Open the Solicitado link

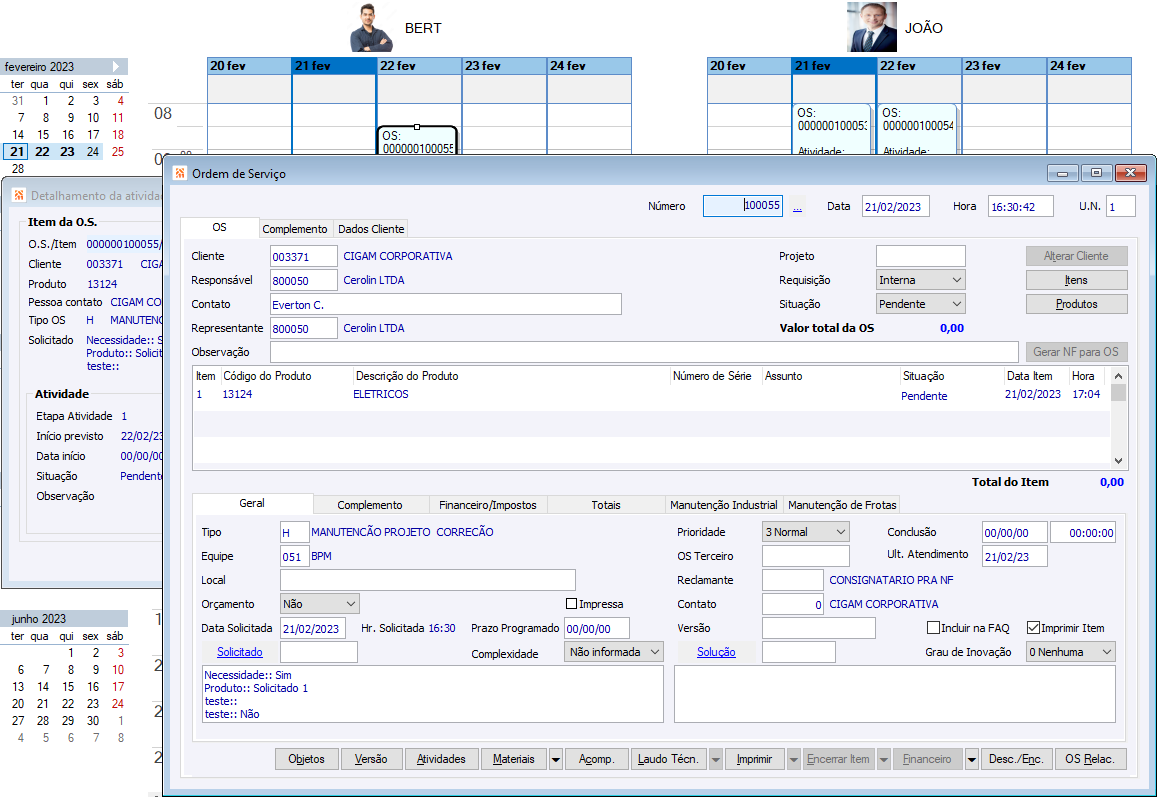(x=240, y=652)
